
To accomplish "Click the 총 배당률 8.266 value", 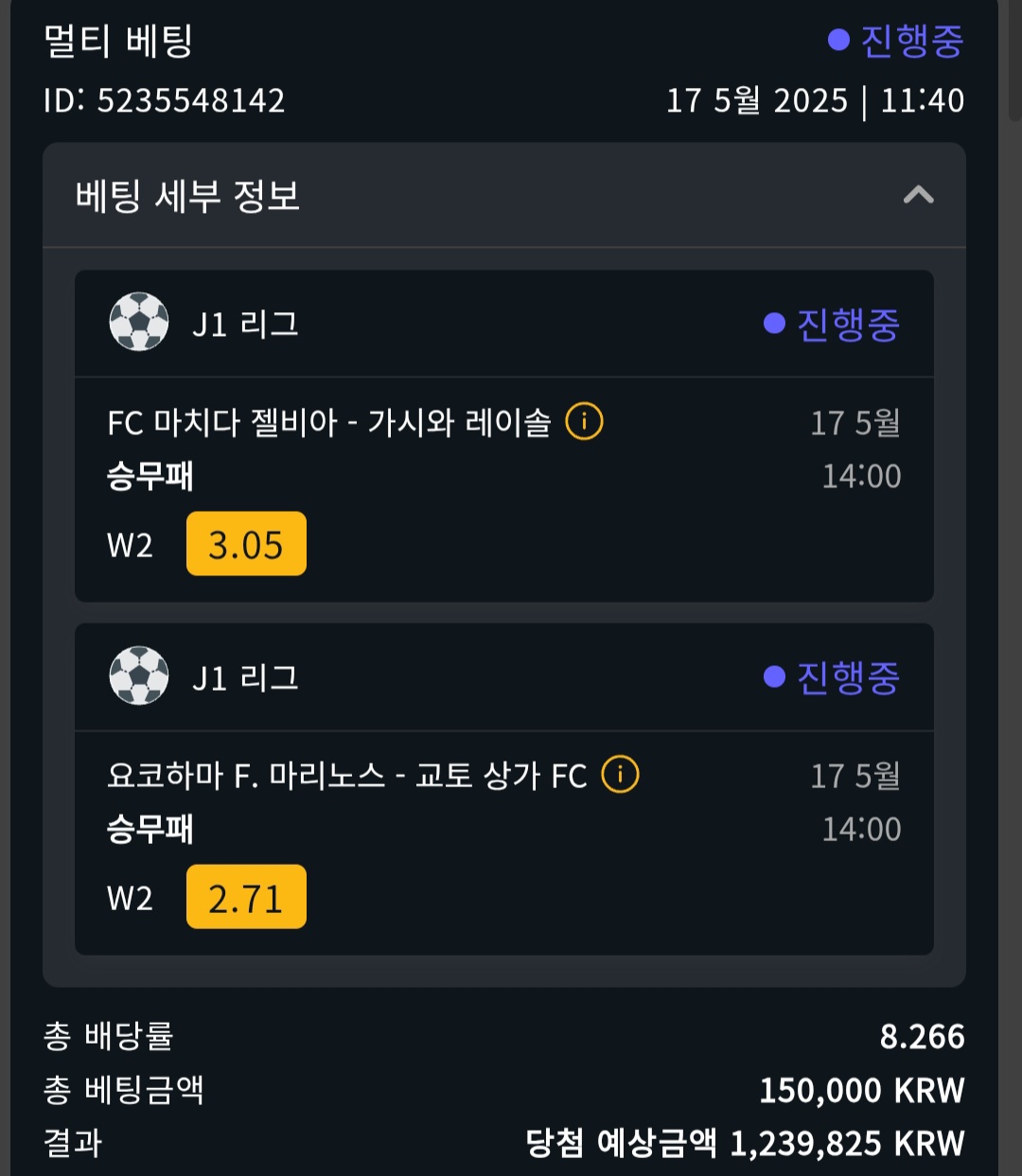I will pyautogui.click(x=922, y=1037).
